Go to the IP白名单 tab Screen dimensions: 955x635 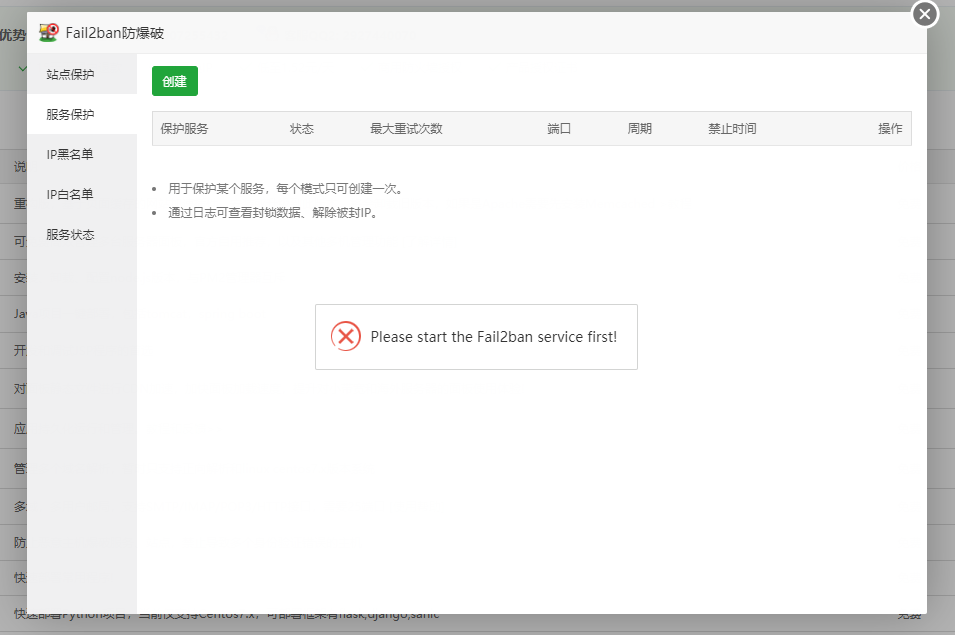(x=70, y=195)
